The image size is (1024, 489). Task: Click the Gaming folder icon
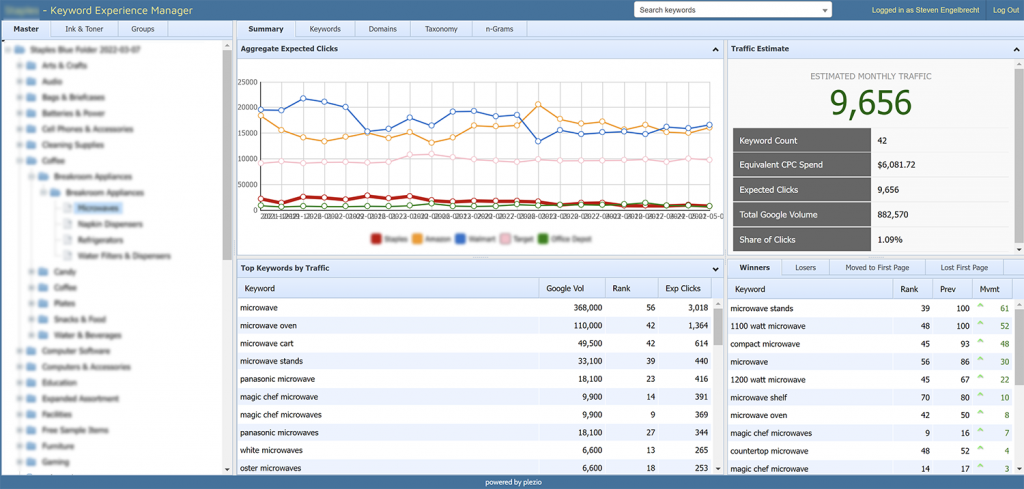(31, 463)
